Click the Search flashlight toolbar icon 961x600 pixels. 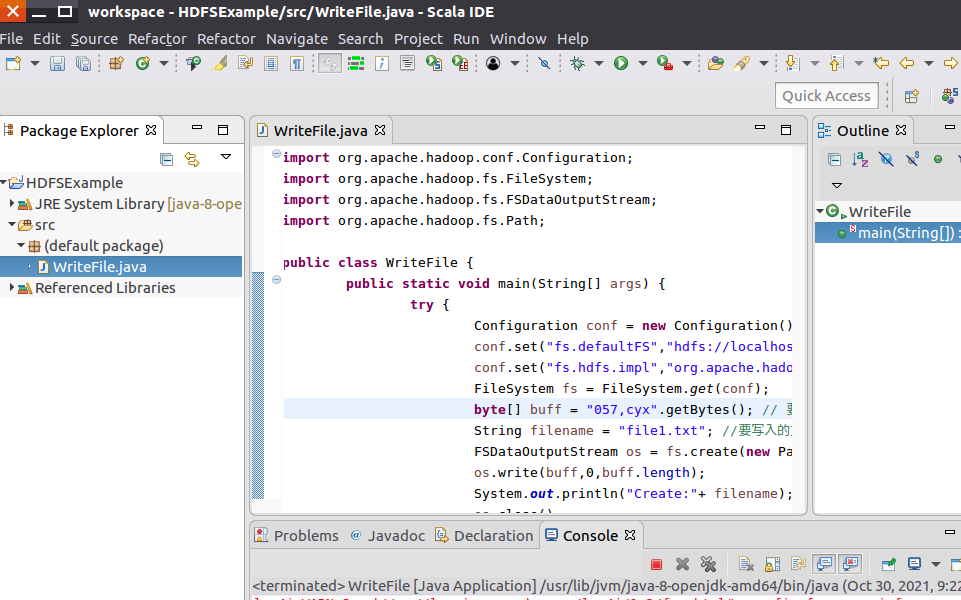742,63
